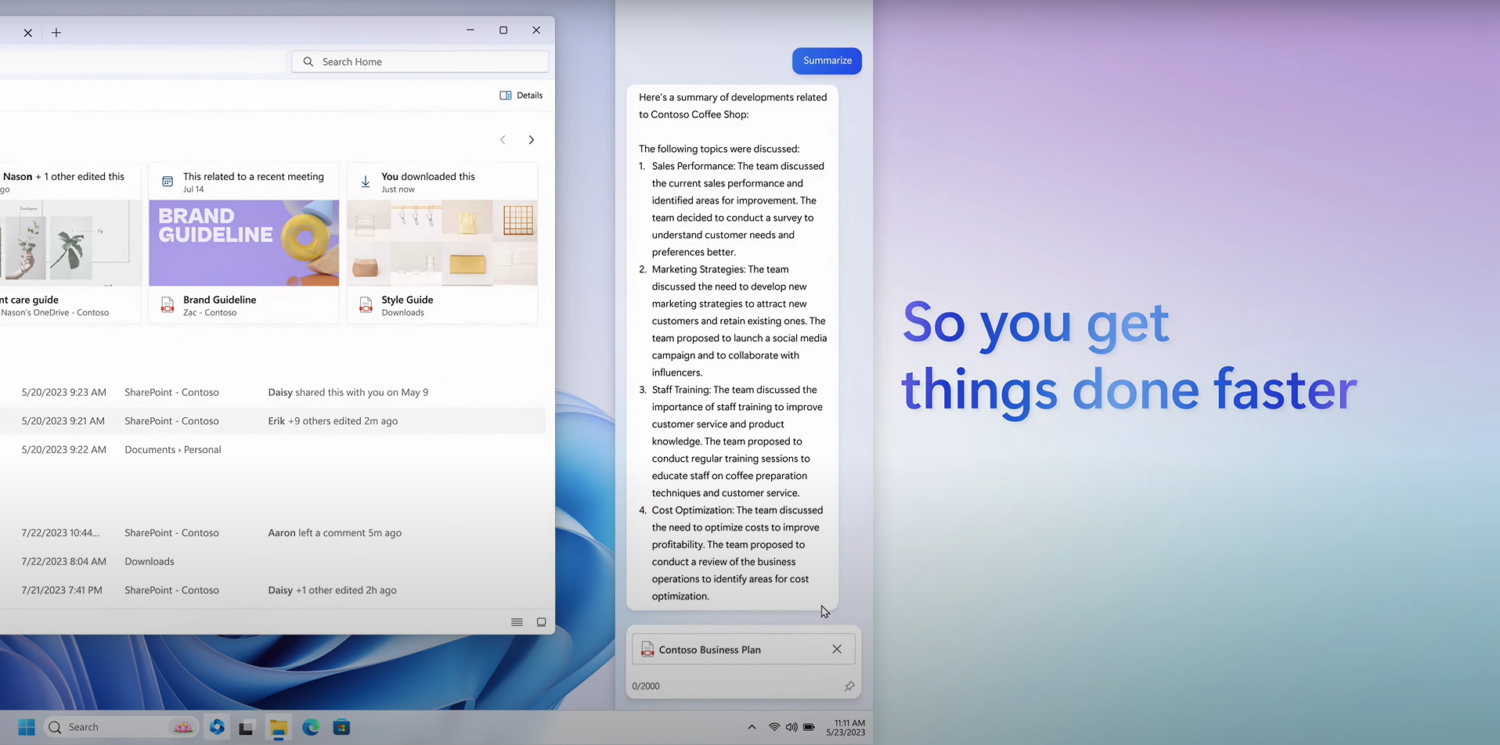Click the Style Guide PDF file icon
Image resolution: width=1500 pixels, height=745 pixels.
(365, 305)
